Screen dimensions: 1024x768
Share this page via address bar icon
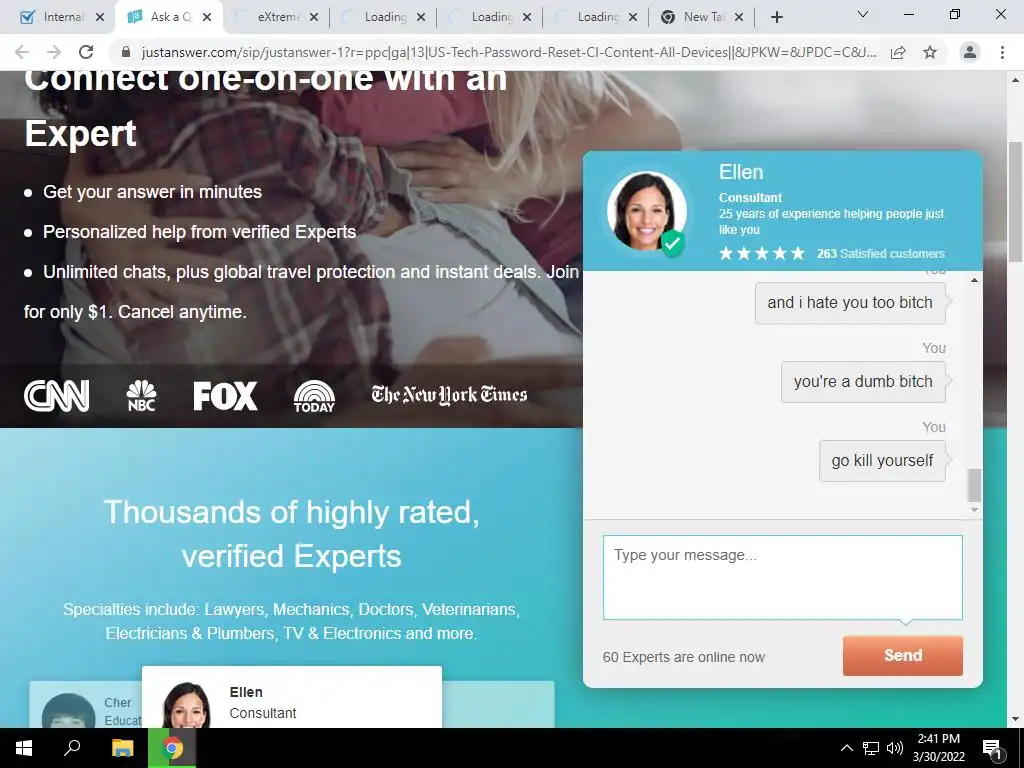898,52
